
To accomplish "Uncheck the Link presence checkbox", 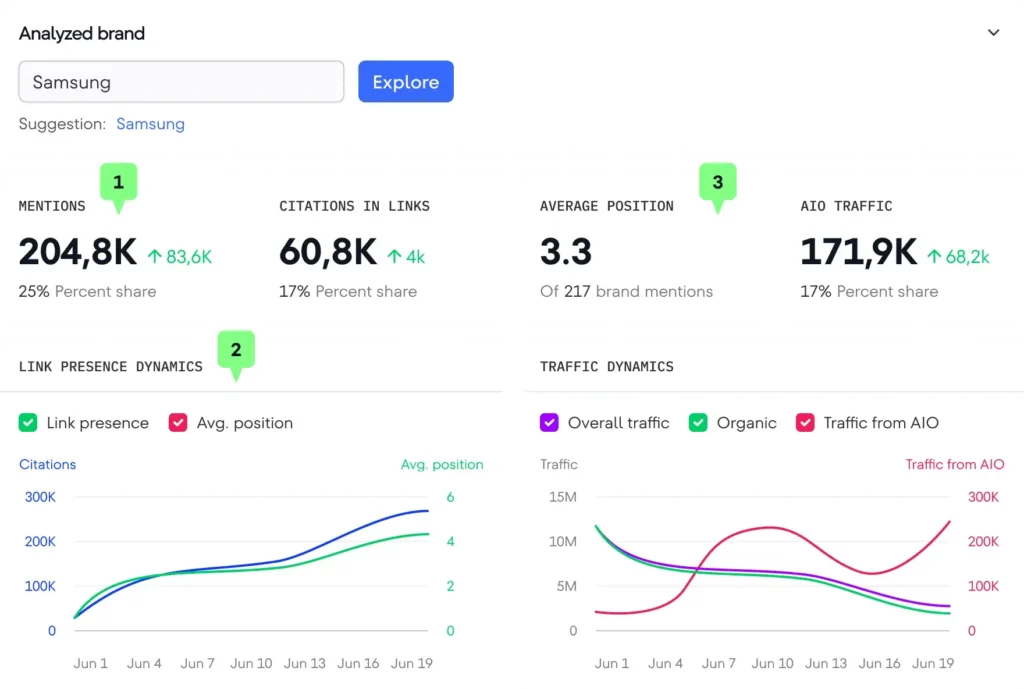I will [28, 423].
